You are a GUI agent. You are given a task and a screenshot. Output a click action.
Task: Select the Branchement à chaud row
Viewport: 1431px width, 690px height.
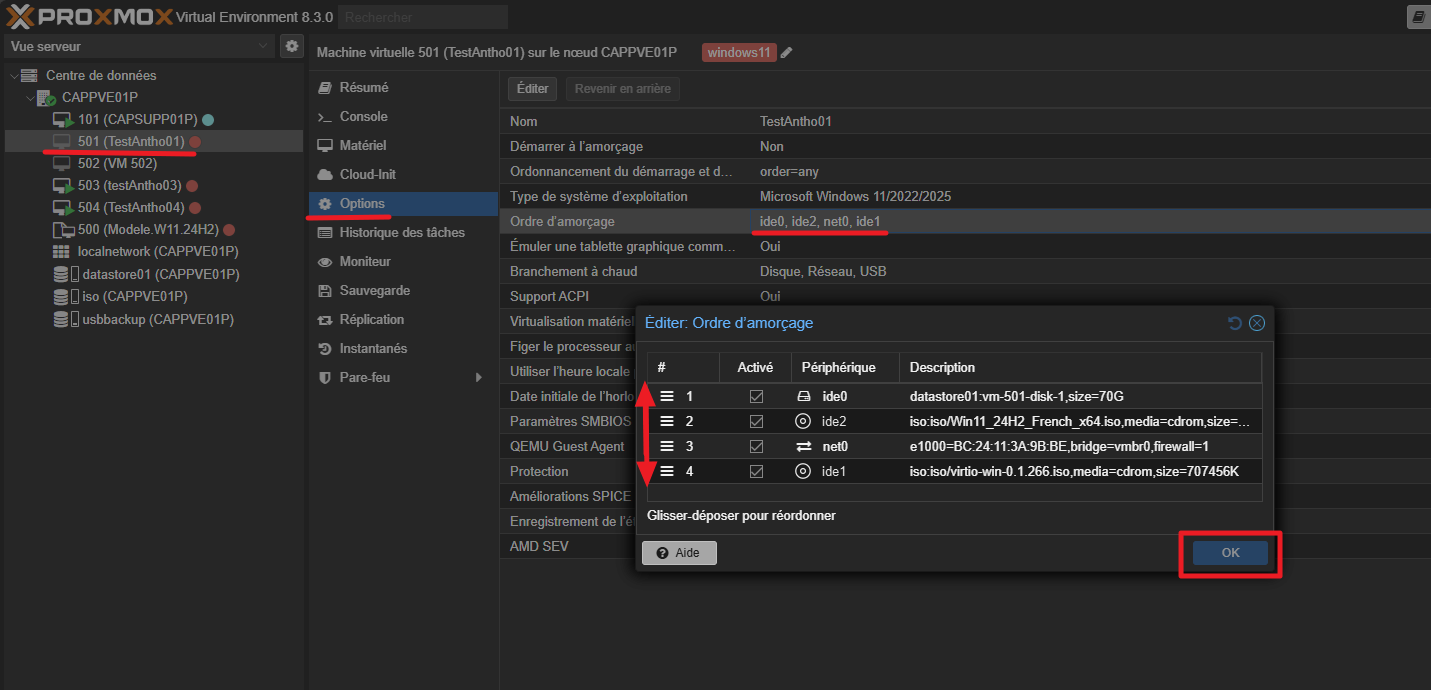[965, 271]
